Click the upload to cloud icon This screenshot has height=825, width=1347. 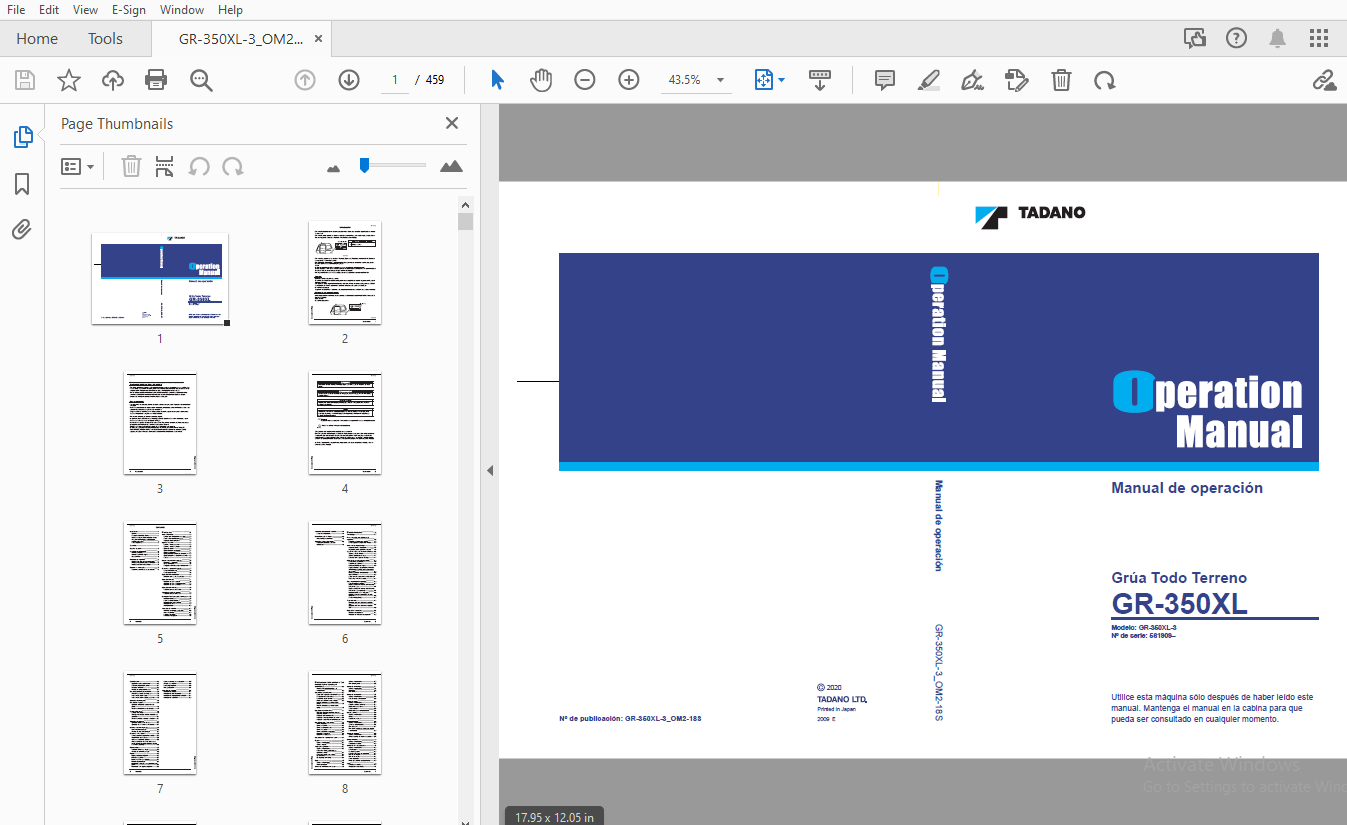113,80
